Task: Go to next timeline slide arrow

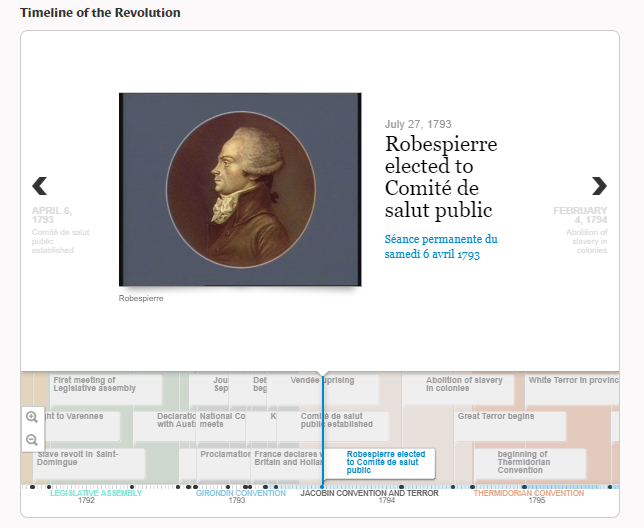Action: (599, 186)
